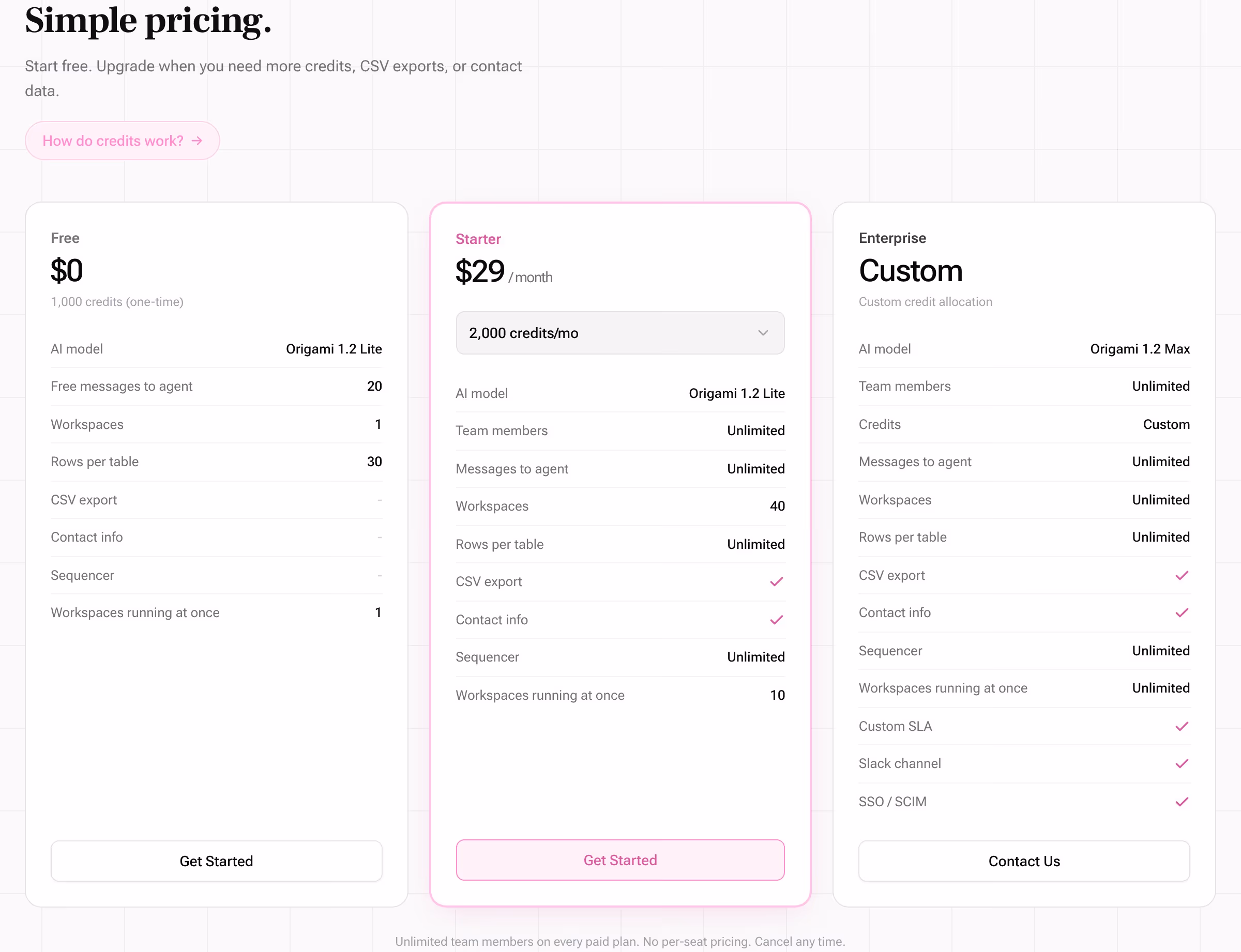Click the 'Starter' plan title
Image resolution: width=1241 pixels, height=952 pixels.
[478, 239]
